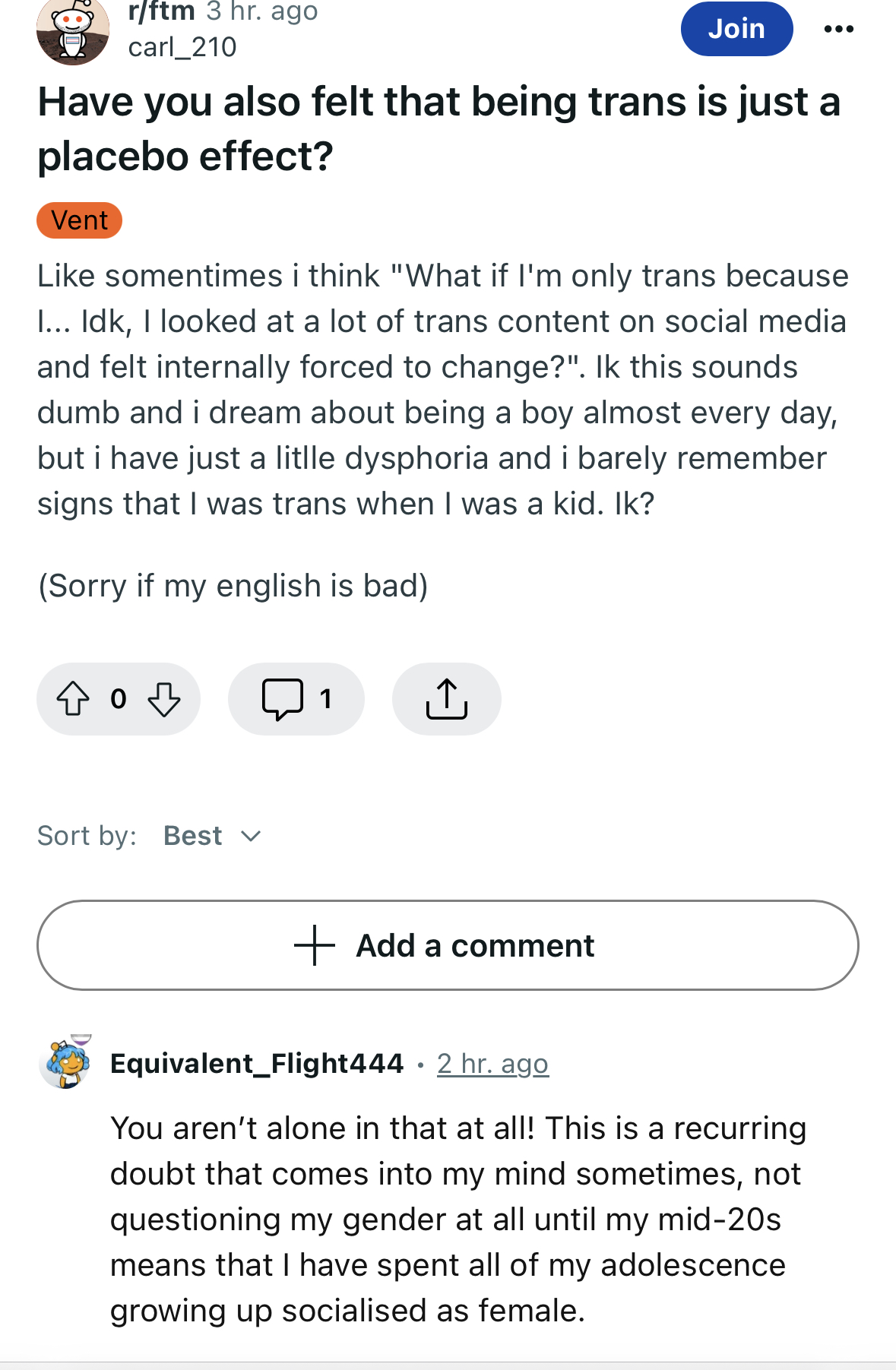
Task: Tap the plus icon in Add a comment
Action: 314,945
